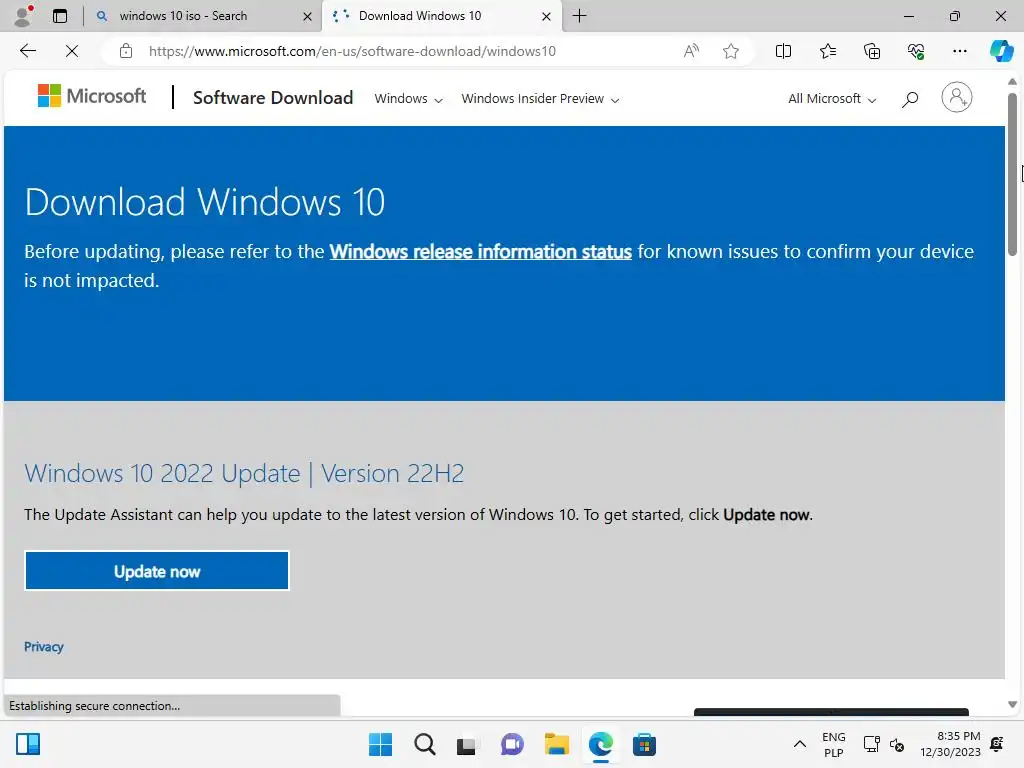This screenshot has width=1024, height=768.
Task: Open the tab actions menu icon
Action: pyautogui.click(x=59, y=16)
